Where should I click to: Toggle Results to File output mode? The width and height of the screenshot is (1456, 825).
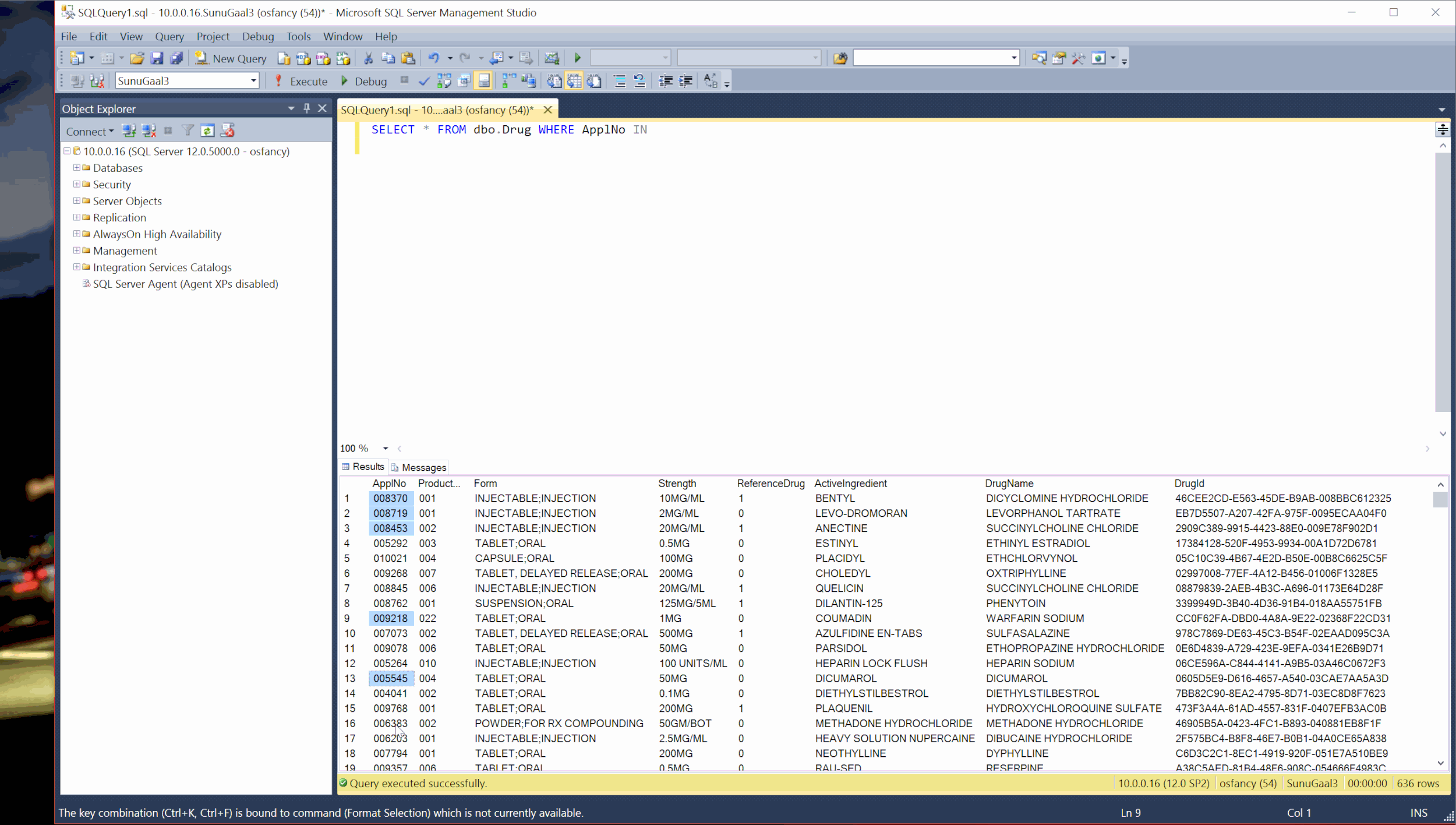coord(594,82)
